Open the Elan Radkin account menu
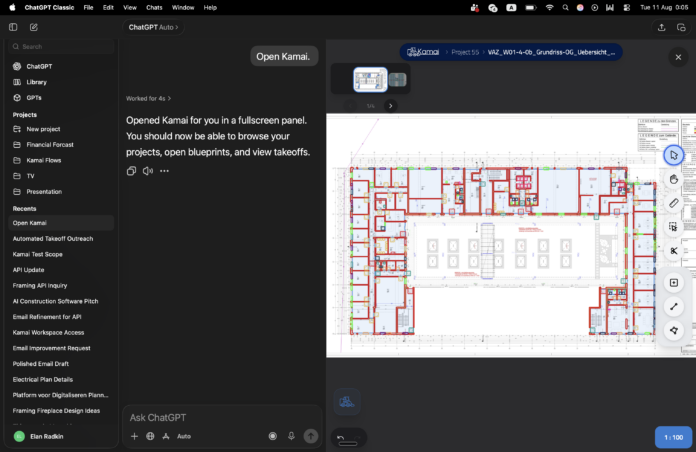The image size is (696, 452). tap(61, 436)
